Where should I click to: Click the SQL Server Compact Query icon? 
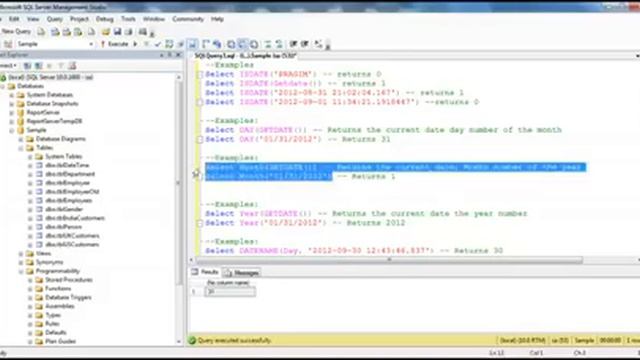pos(91,31)
